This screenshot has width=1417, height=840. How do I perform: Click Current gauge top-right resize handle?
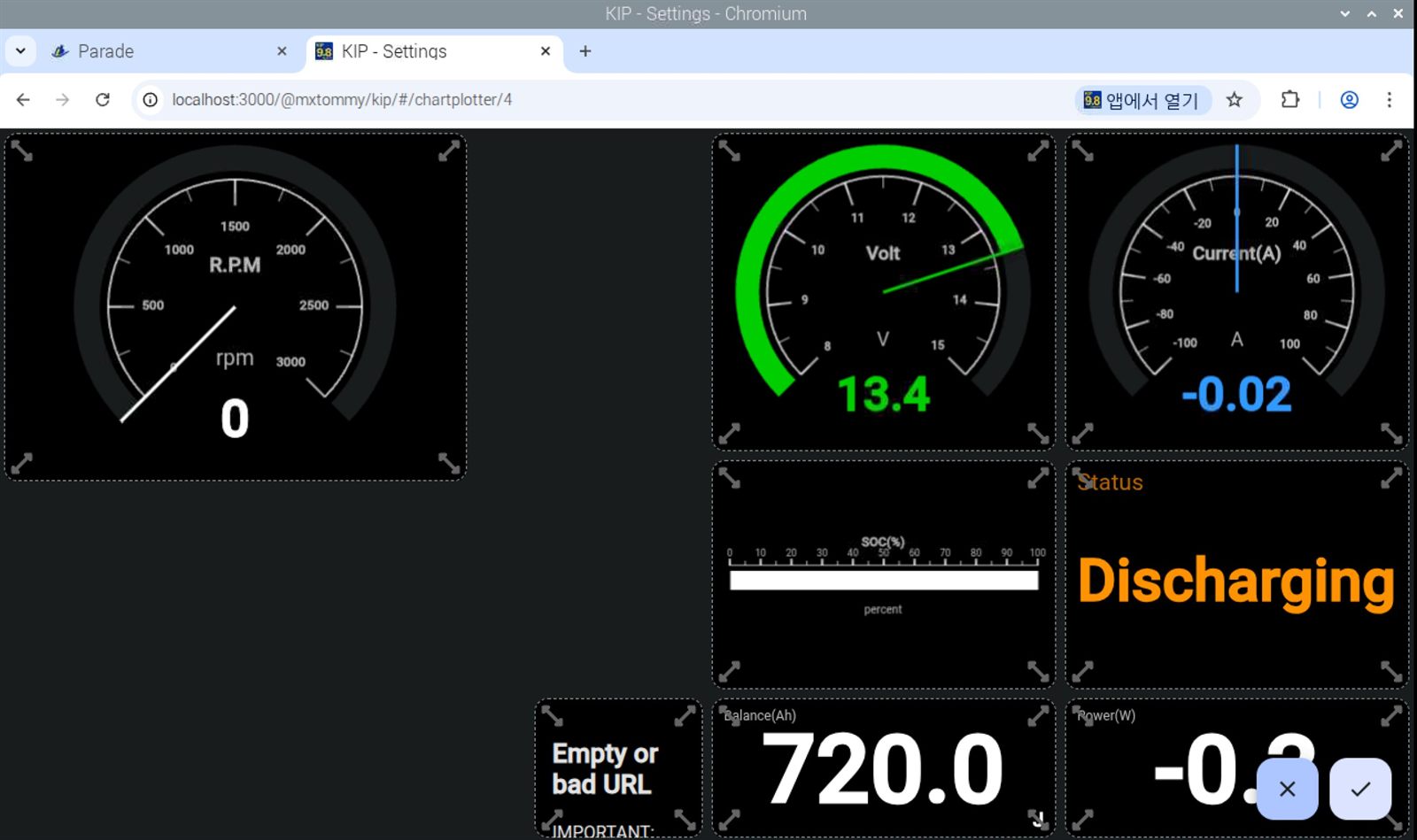point(1390,151)
